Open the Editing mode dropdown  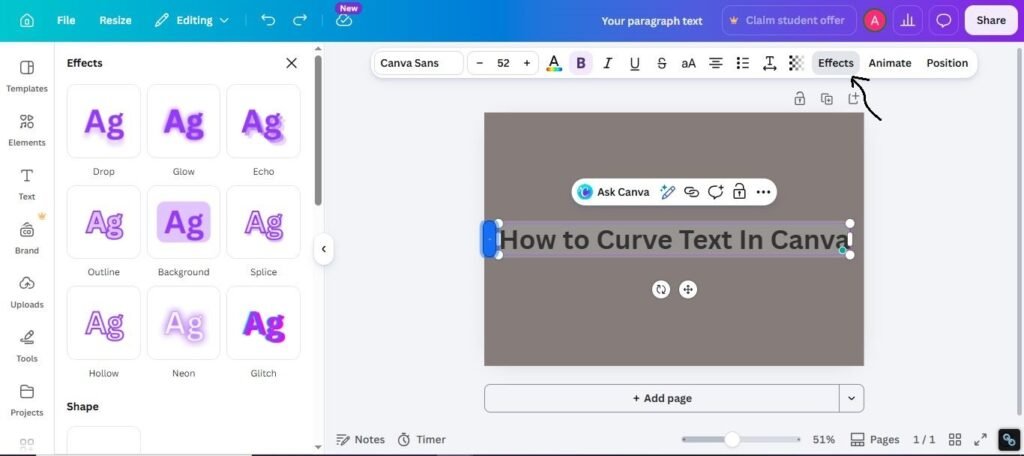point(191,20)
